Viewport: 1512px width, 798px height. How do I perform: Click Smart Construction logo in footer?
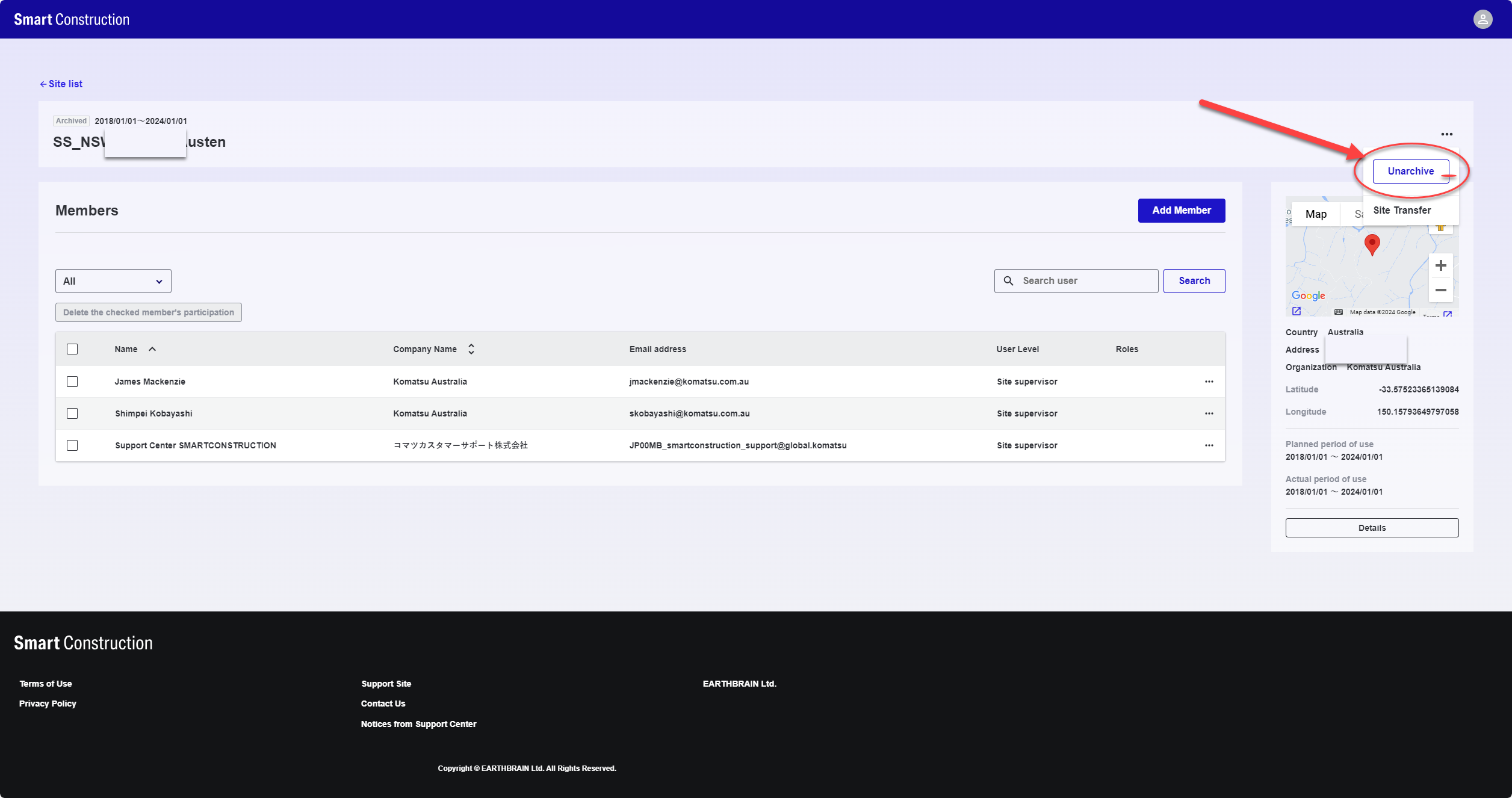(x=83, y=643)
